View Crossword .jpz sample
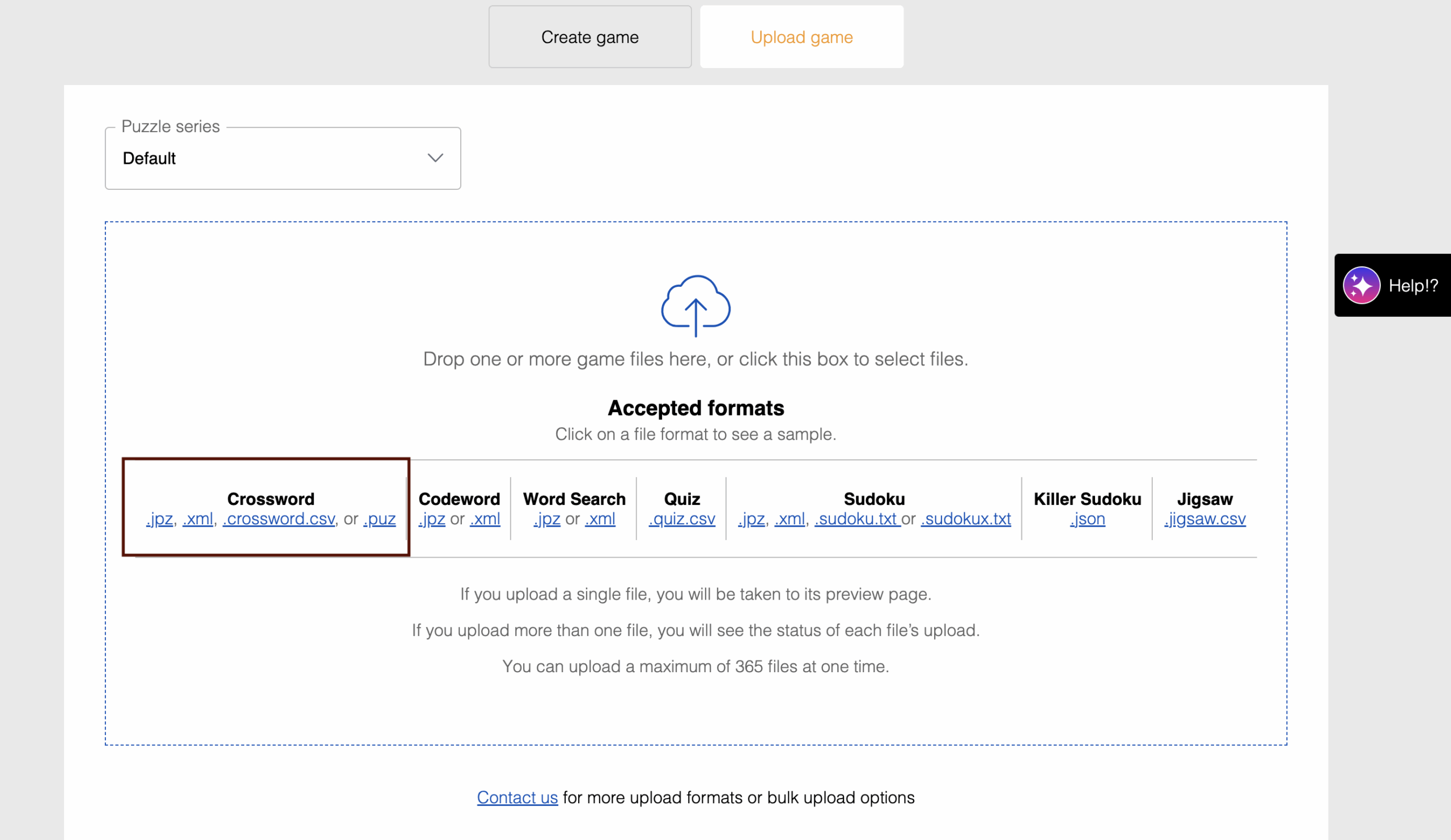The height and width of the screenshot is (840, 1451). click(x=159, y=519)
